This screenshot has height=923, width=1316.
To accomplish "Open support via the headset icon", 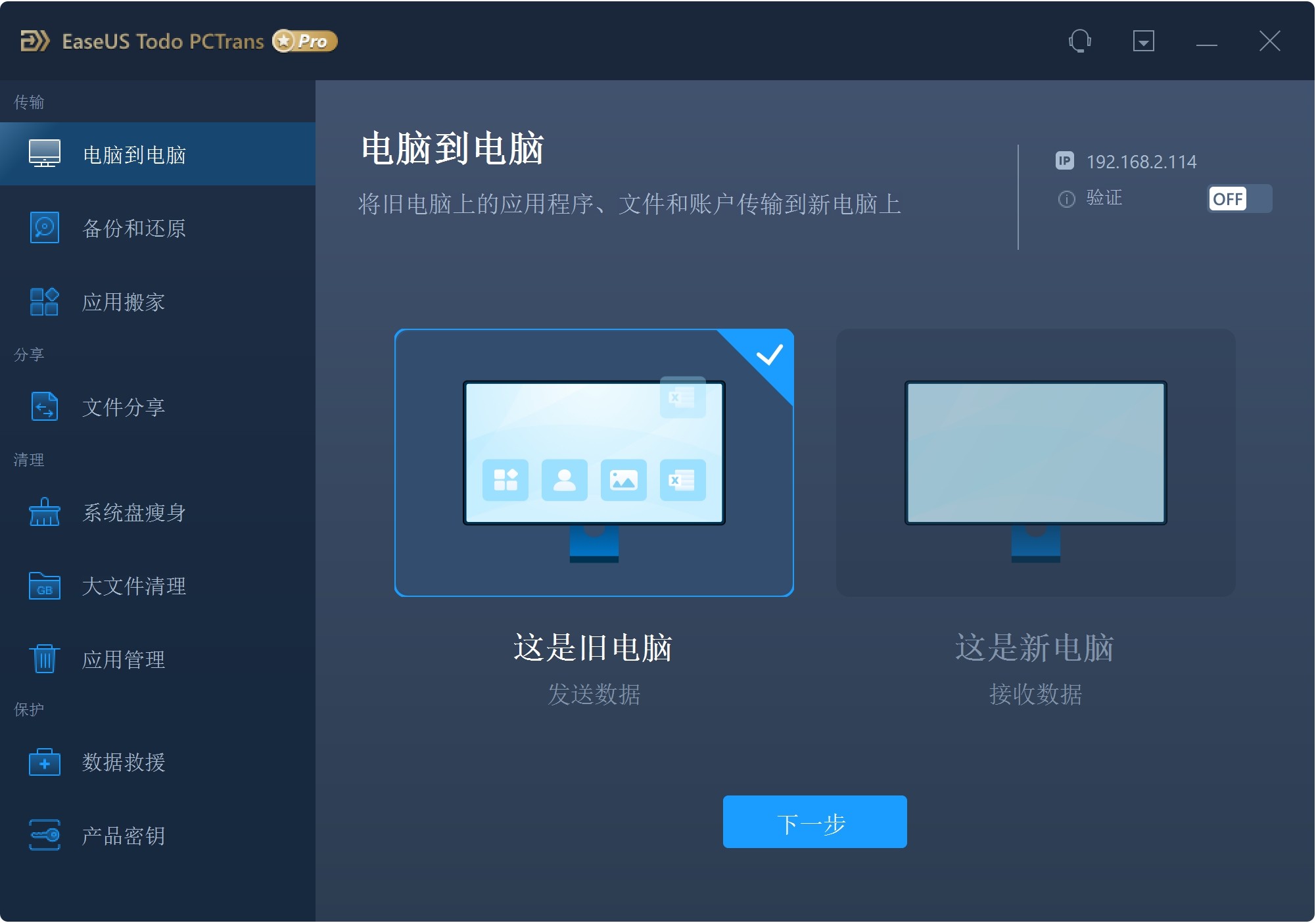I will [1080, 41].
